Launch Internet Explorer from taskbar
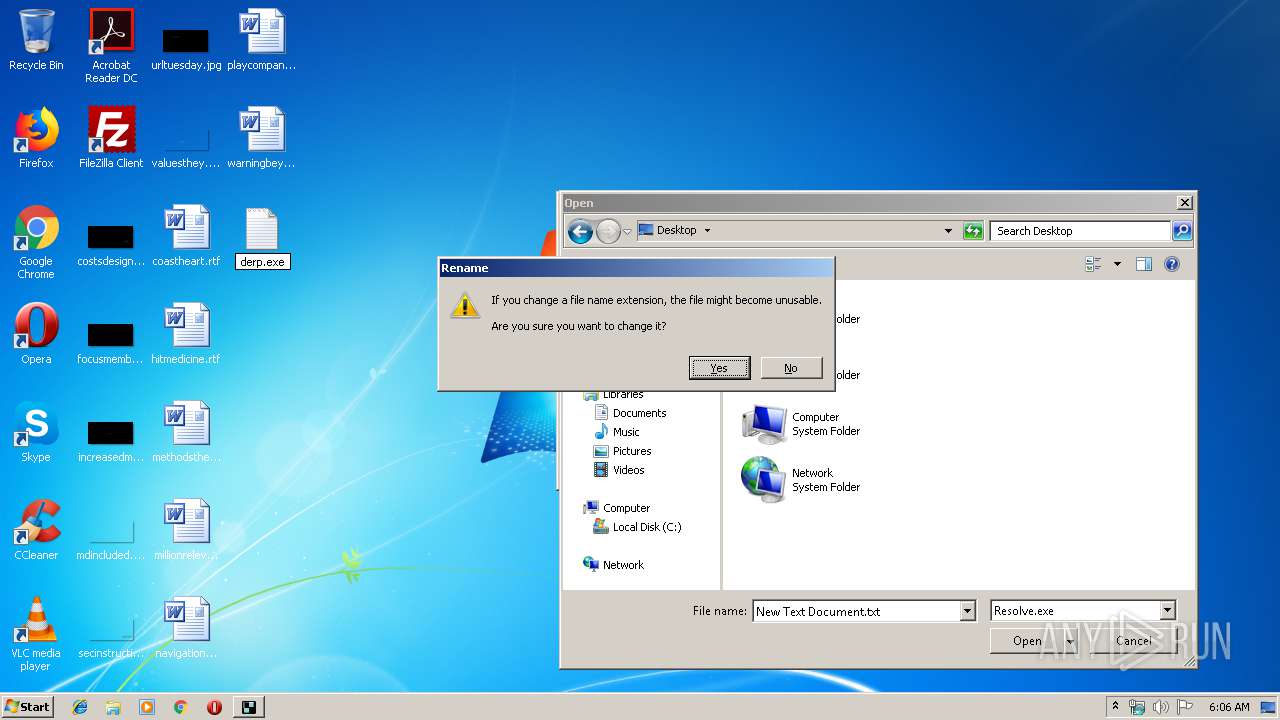 [80, 707]
